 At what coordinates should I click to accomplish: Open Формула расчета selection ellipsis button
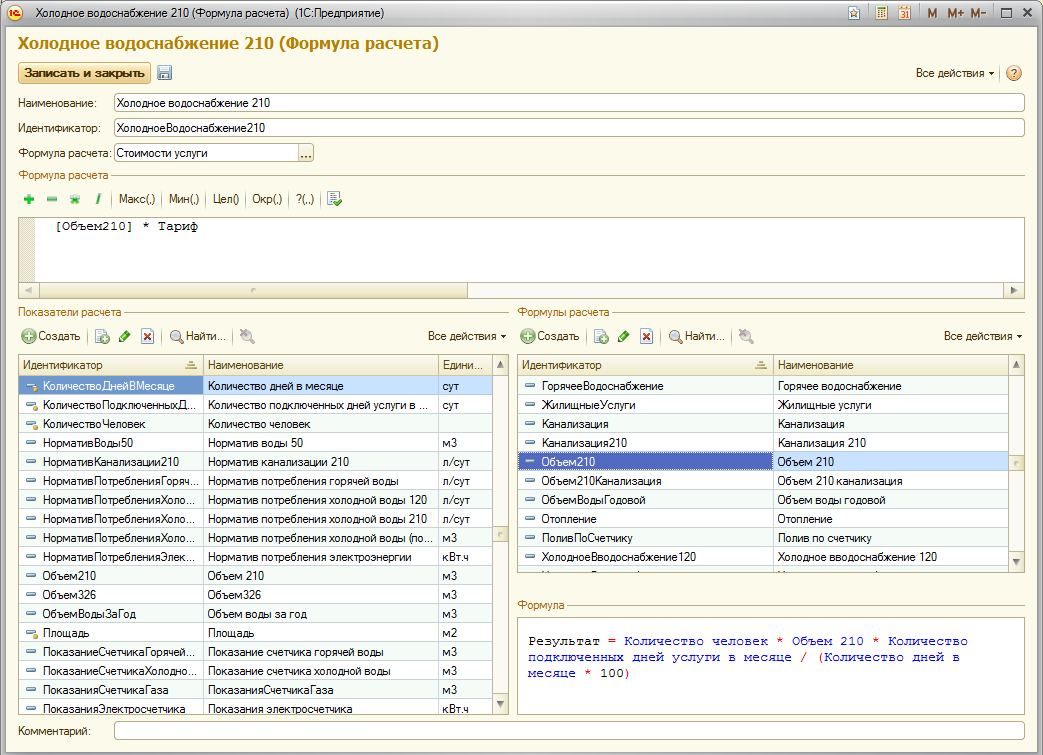coord(306,153)
